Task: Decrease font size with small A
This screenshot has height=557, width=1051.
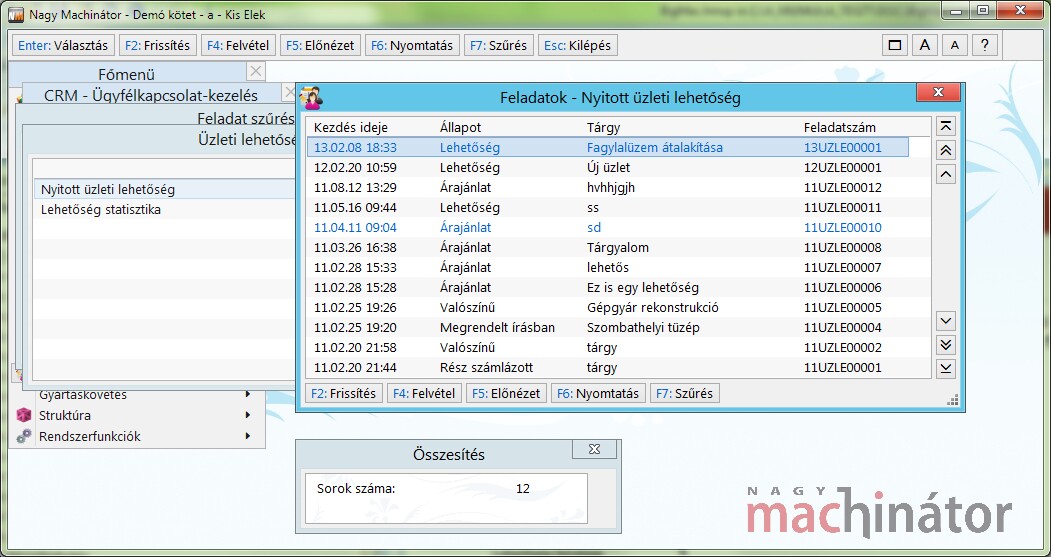Action: [954, 46]
